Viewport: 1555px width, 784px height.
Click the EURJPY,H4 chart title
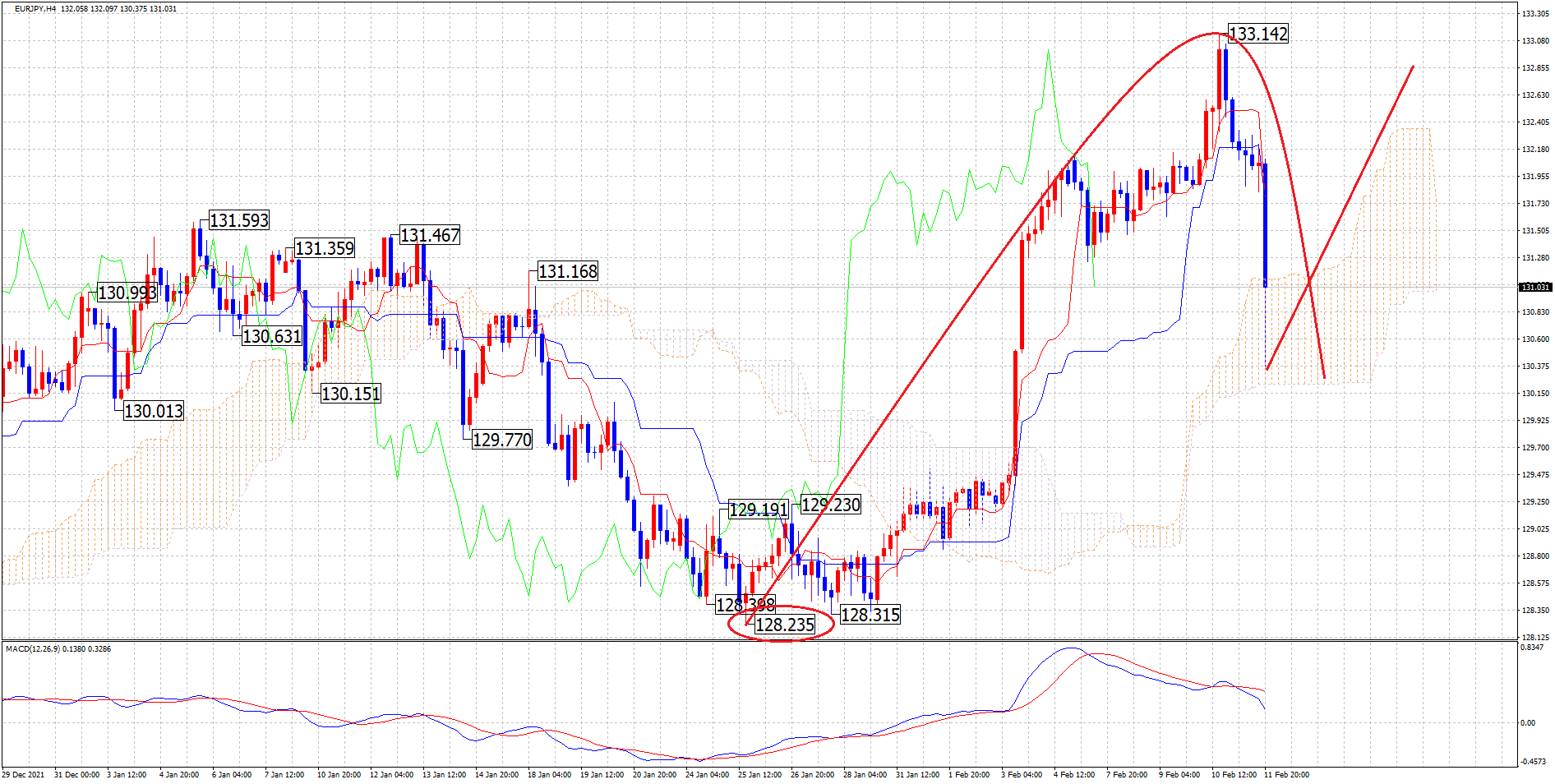[x=35, y=8]
